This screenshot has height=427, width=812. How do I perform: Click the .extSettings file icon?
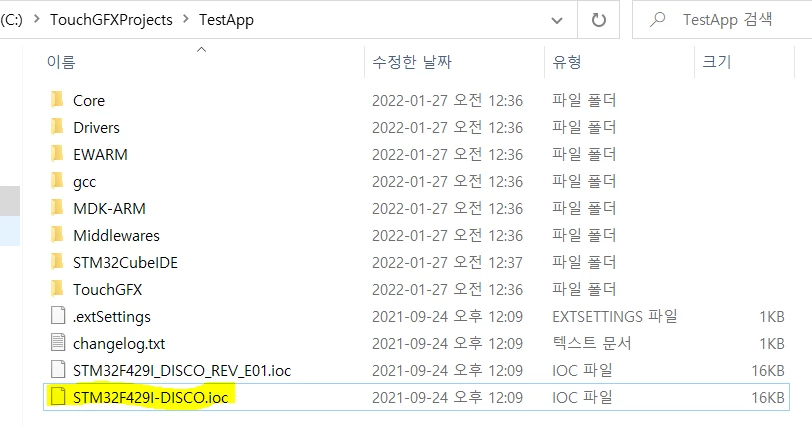coord(58,316)
